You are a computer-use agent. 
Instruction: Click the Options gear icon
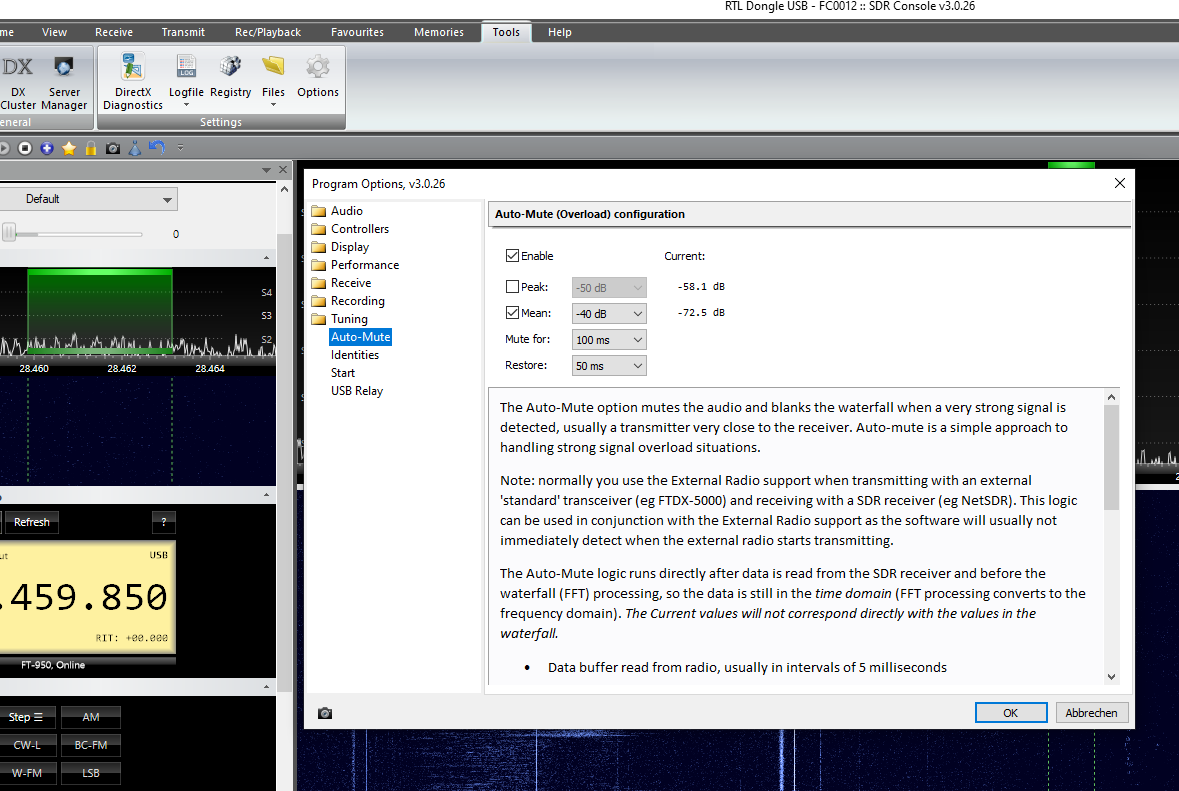coord(317,76)
